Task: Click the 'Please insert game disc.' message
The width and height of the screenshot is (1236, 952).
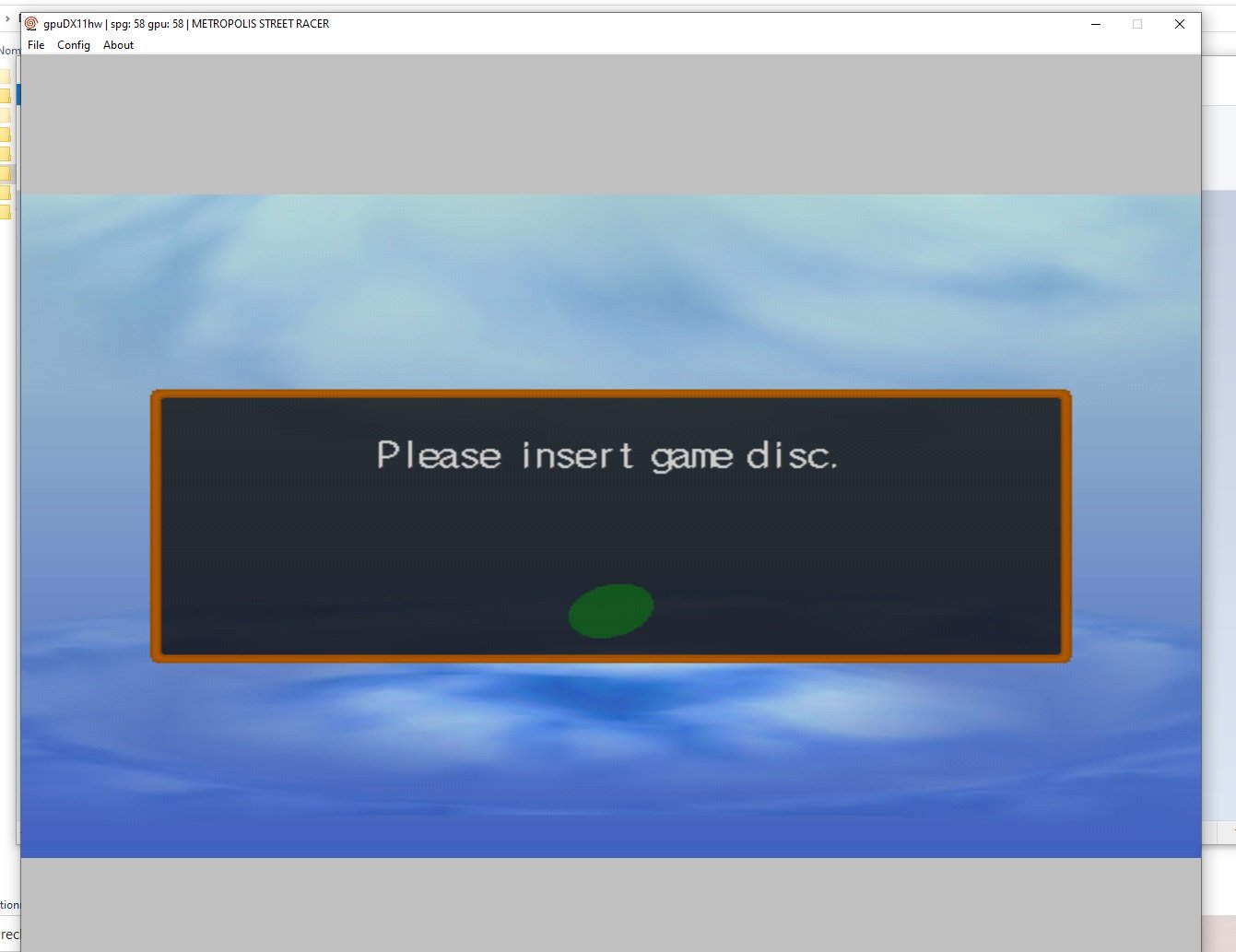Action: [x=607, y=455]
